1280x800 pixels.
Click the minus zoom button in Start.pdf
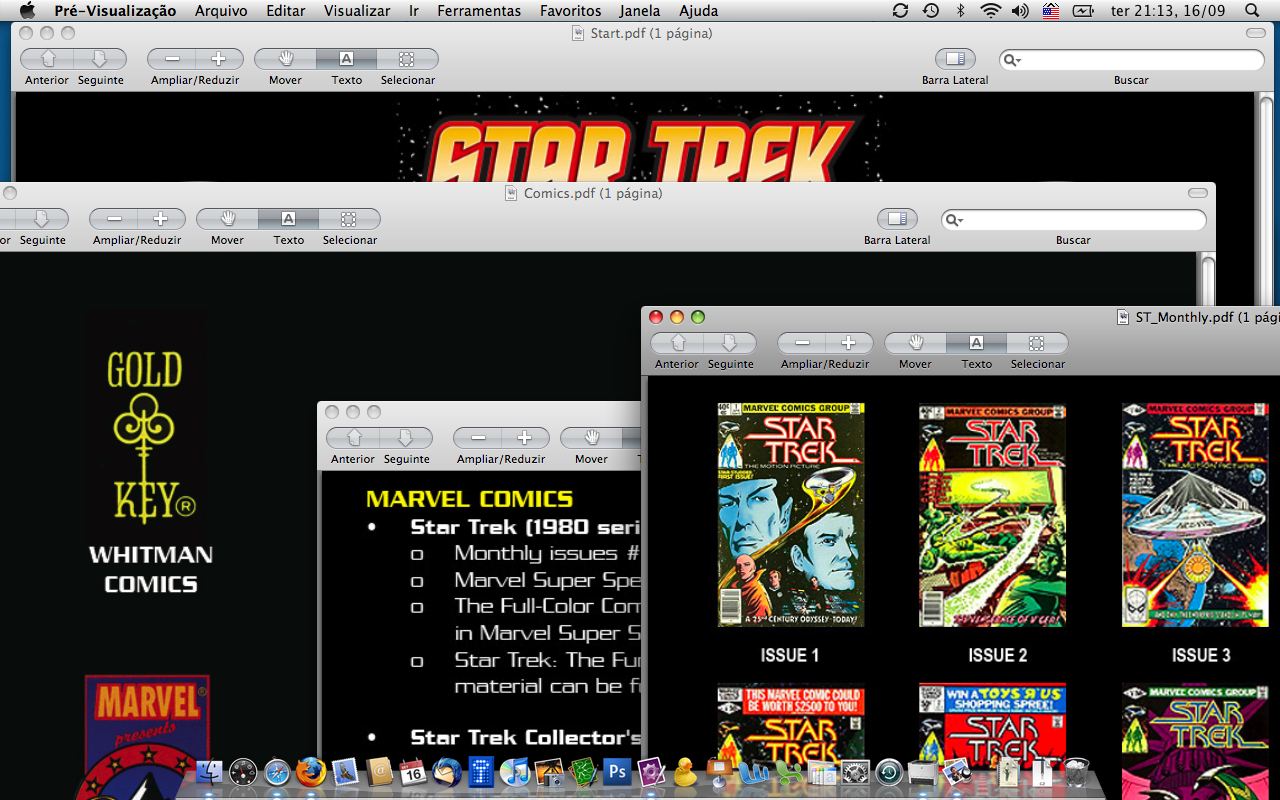pos(171,59)
